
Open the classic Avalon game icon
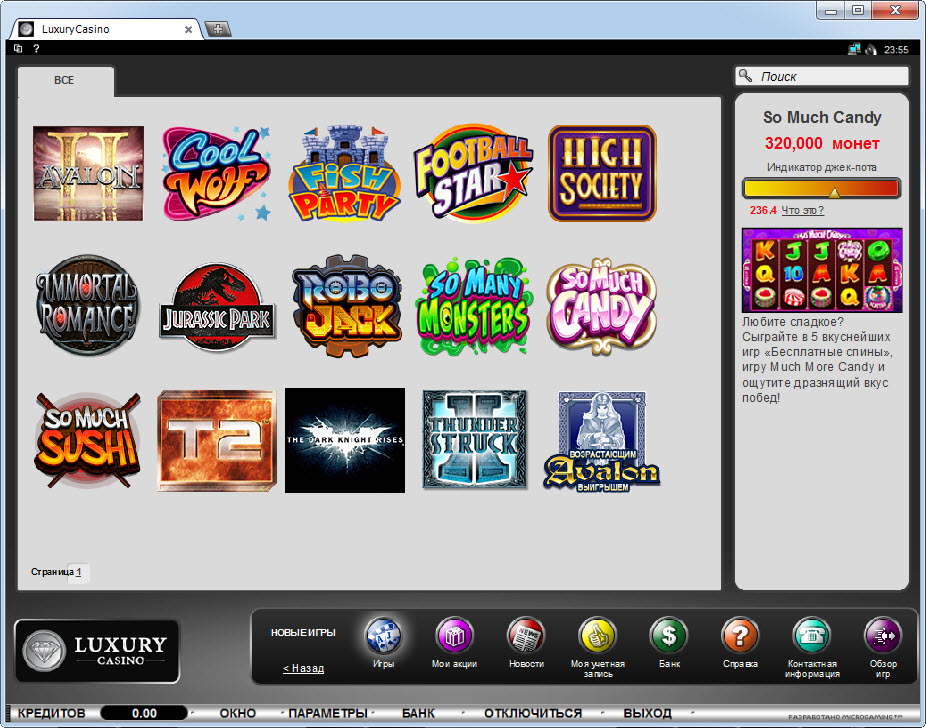(x=602, y=442)
